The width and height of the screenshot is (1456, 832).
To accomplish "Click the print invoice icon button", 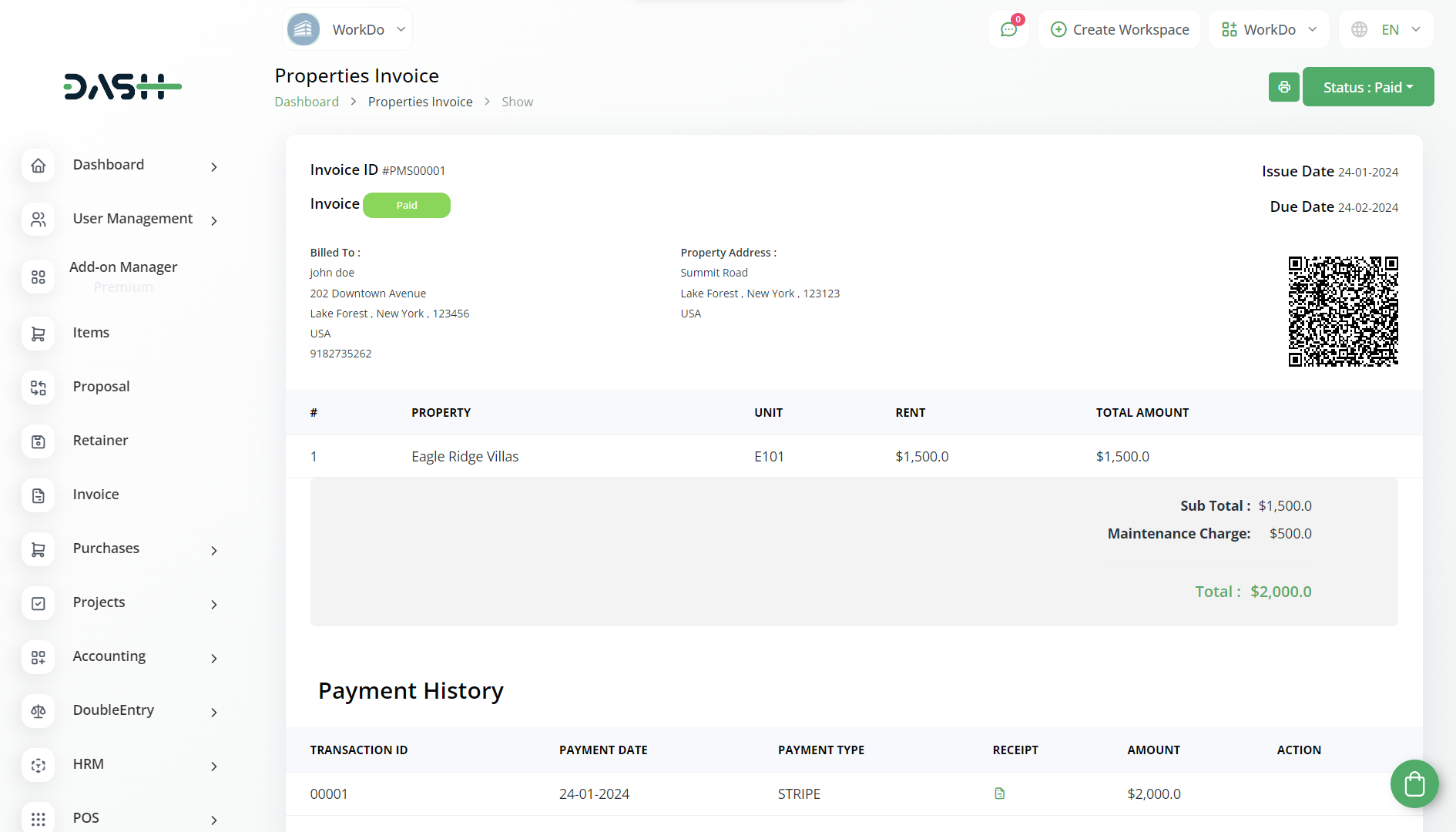I will pos(1283,87).
